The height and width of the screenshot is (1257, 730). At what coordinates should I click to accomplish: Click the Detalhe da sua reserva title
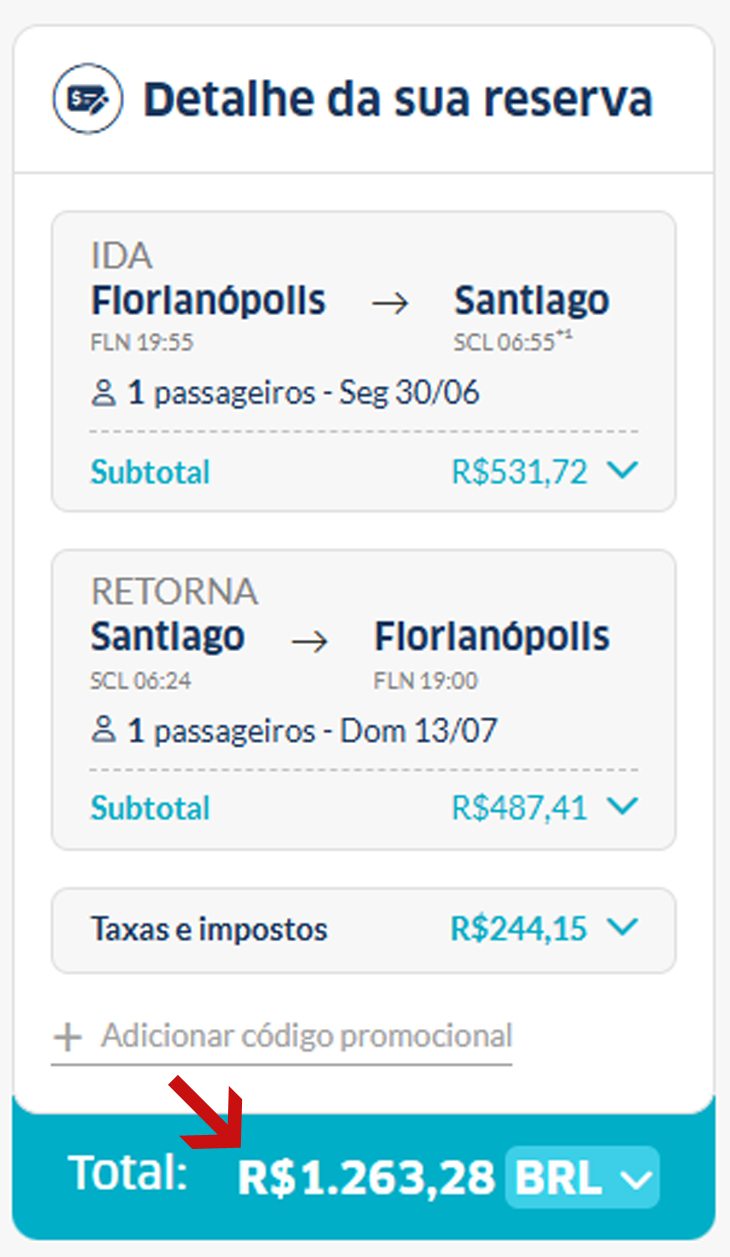(x=398, y=100)
